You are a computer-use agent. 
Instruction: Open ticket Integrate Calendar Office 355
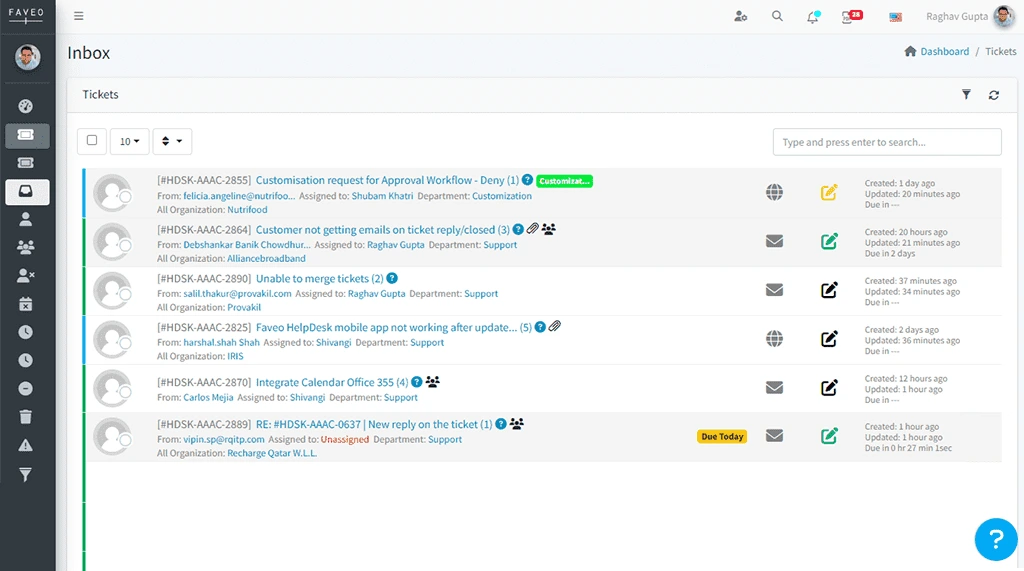click(x=332, y=383)
